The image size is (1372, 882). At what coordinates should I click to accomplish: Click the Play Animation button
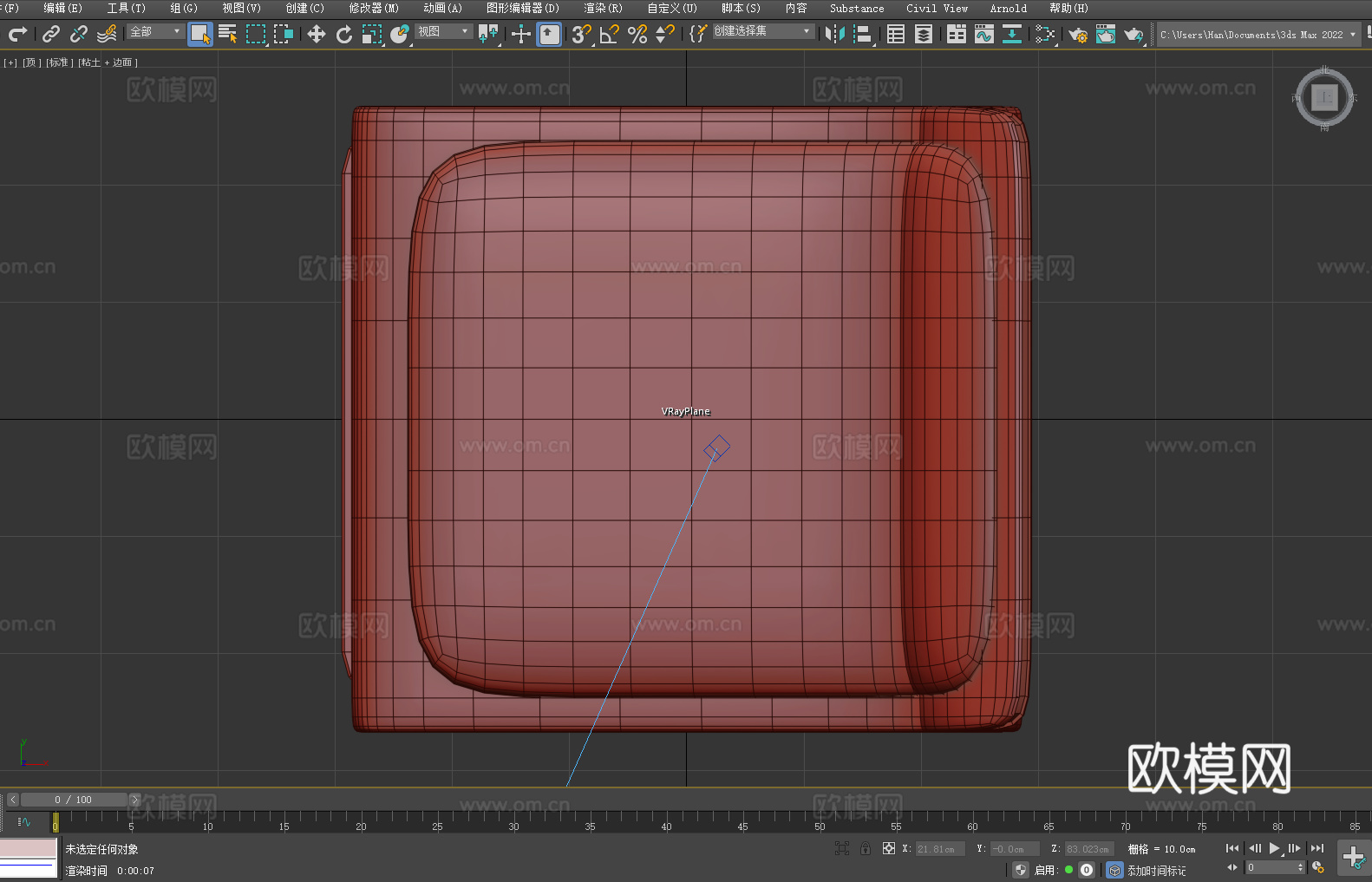click(1274, 848)
